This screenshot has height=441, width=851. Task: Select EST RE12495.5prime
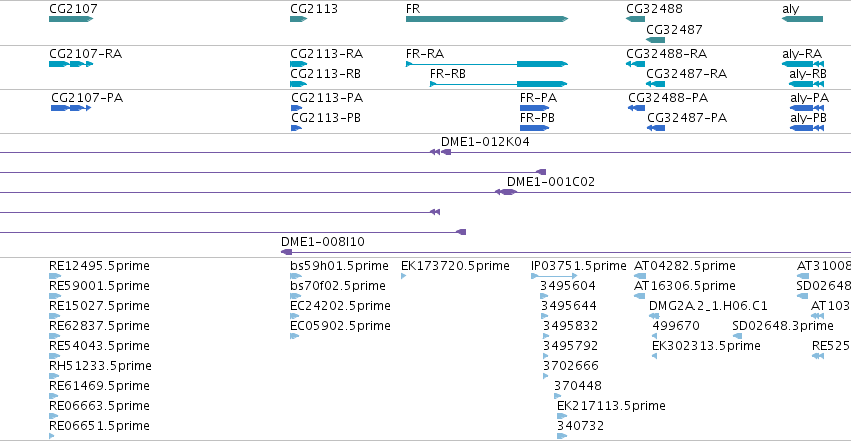(x=55, y=276)
